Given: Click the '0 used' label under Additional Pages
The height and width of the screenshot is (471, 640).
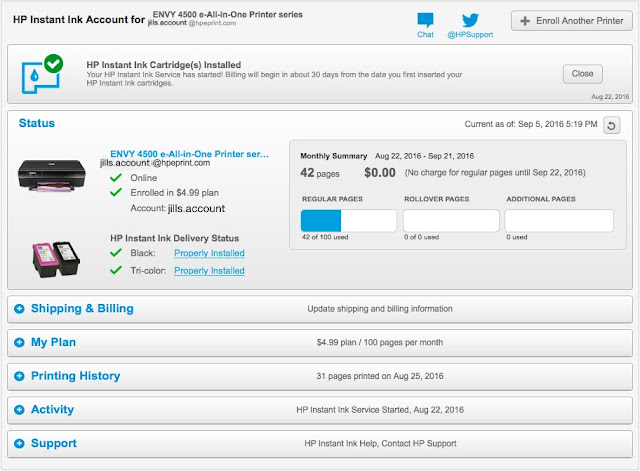Looking at the screenshot, I should coord(517,237).
